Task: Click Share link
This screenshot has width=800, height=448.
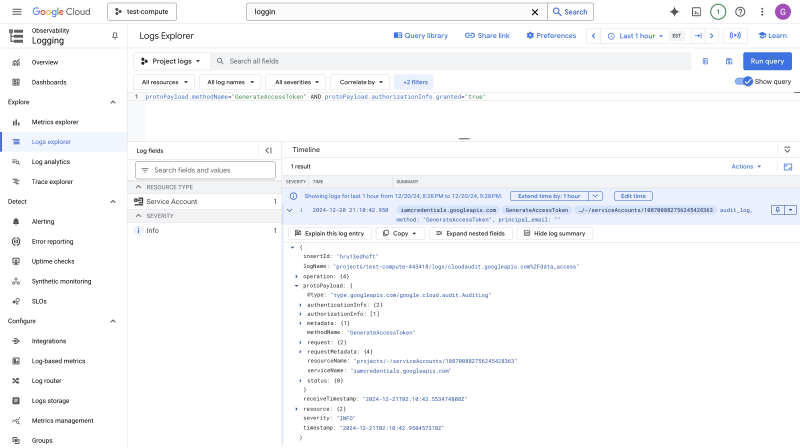Action: [487, 36]
